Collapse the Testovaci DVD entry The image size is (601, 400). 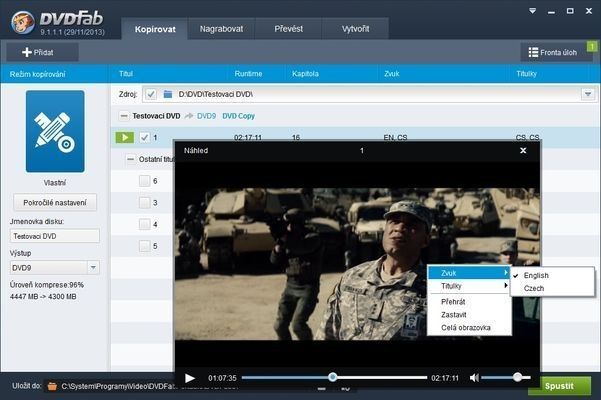coord(123,116)
